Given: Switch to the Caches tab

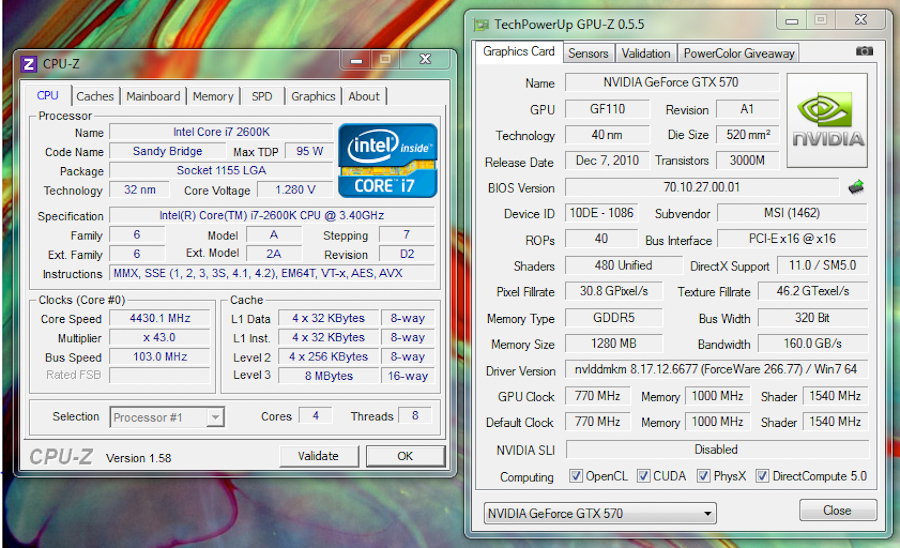Looking at the screenshot, I should pyautogui.click(x=95, y=96).
